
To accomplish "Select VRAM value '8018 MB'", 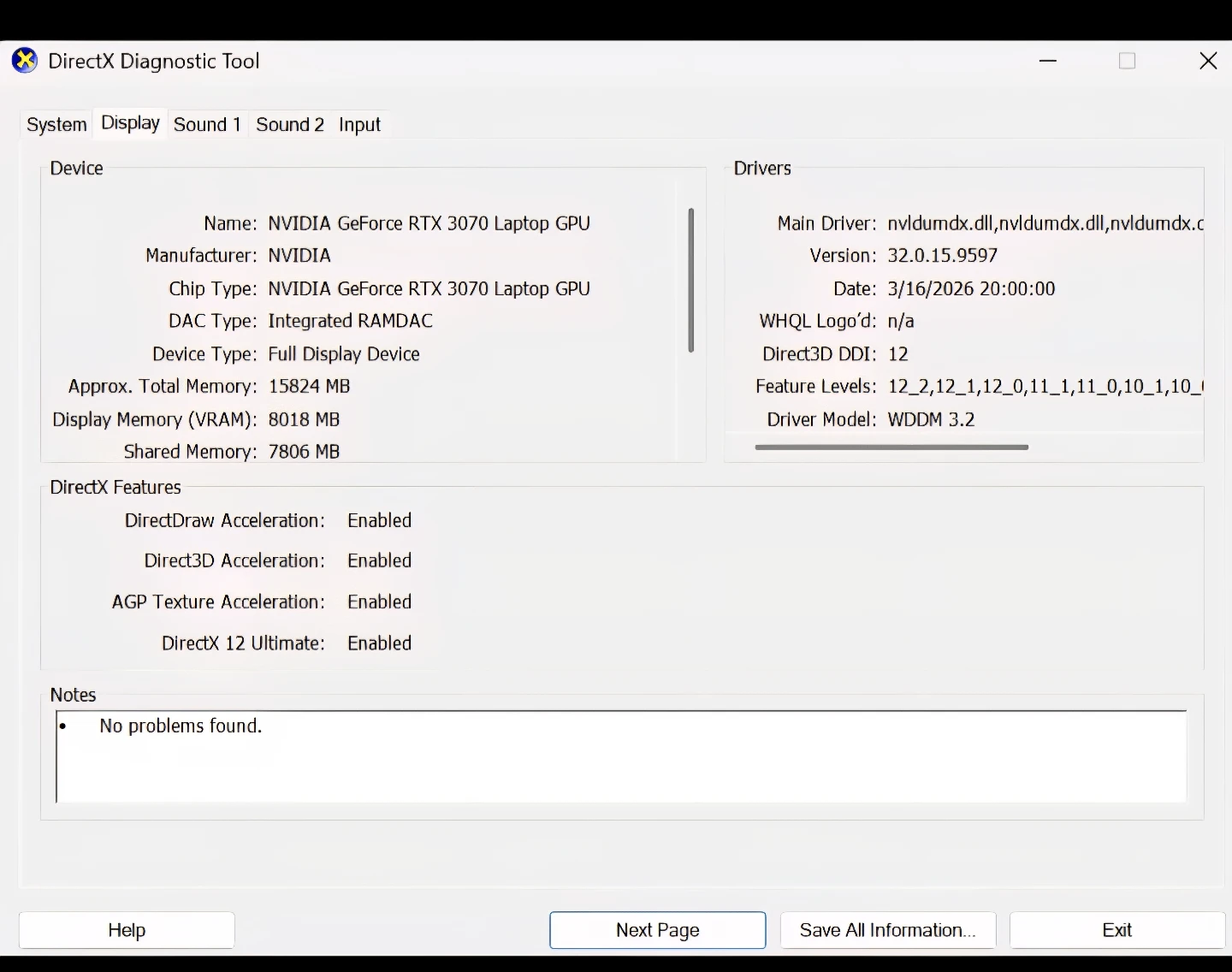I will [x=305, y=420].
